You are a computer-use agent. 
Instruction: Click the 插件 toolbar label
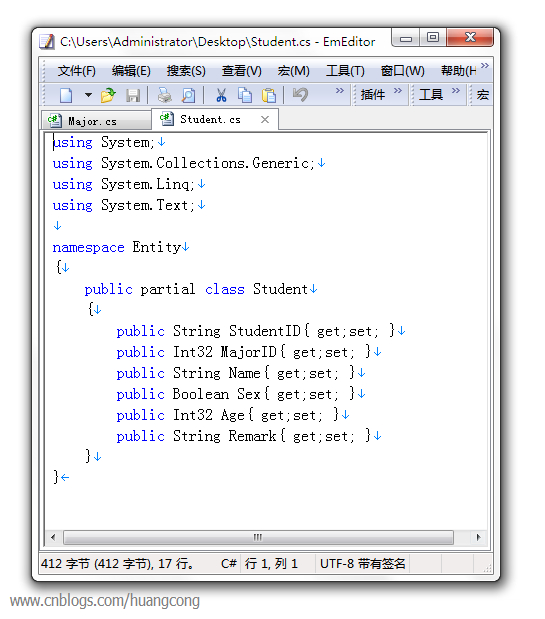coord(373,95)
